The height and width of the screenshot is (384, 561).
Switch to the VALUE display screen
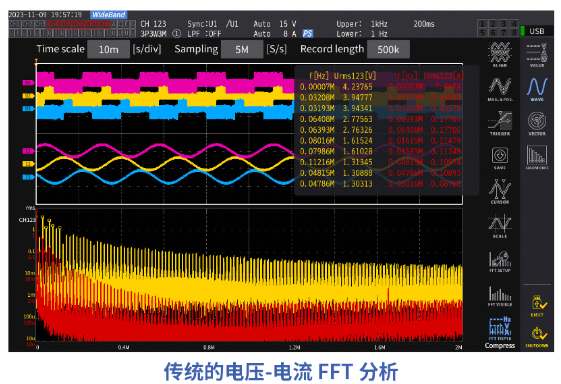point(537,55)
